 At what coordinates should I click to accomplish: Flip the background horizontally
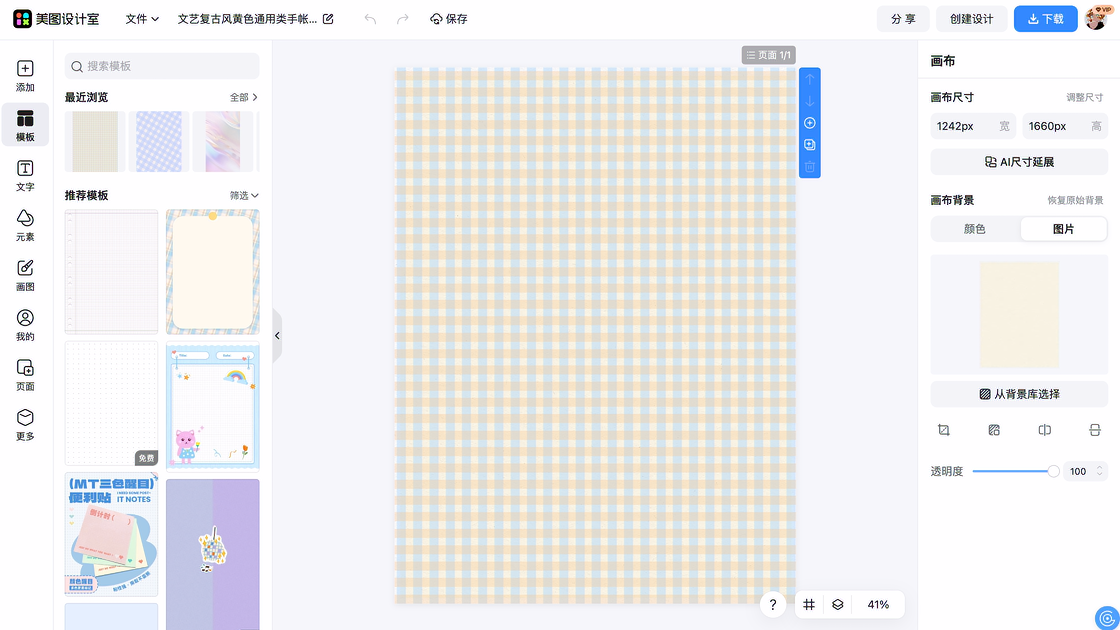pos(1044,430)
